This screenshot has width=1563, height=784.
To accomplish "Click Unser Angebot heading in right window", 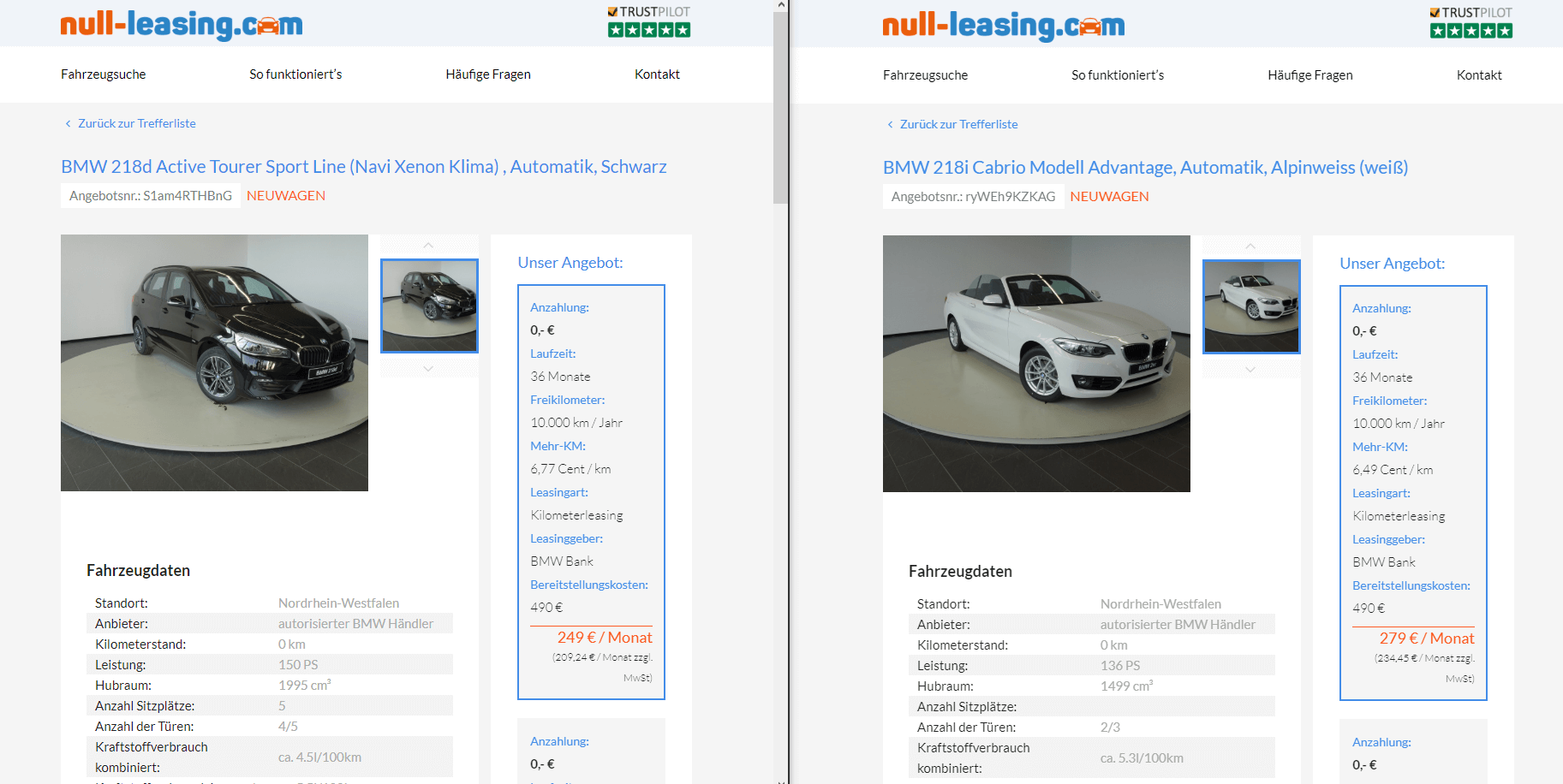I will click(x=1393, y=264).
